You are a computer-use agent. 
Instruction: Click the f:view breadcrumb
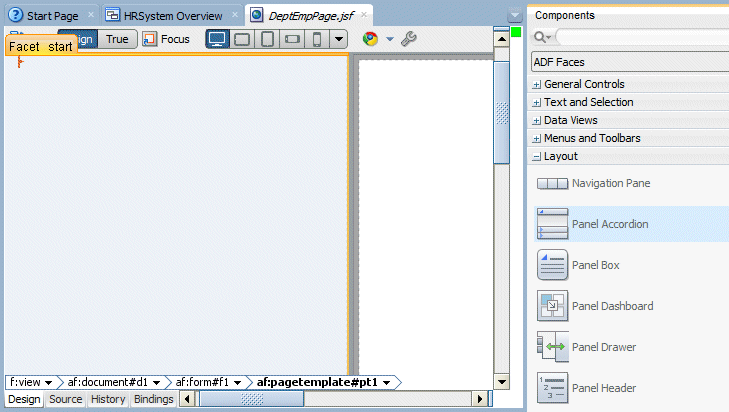pos(25,382)
